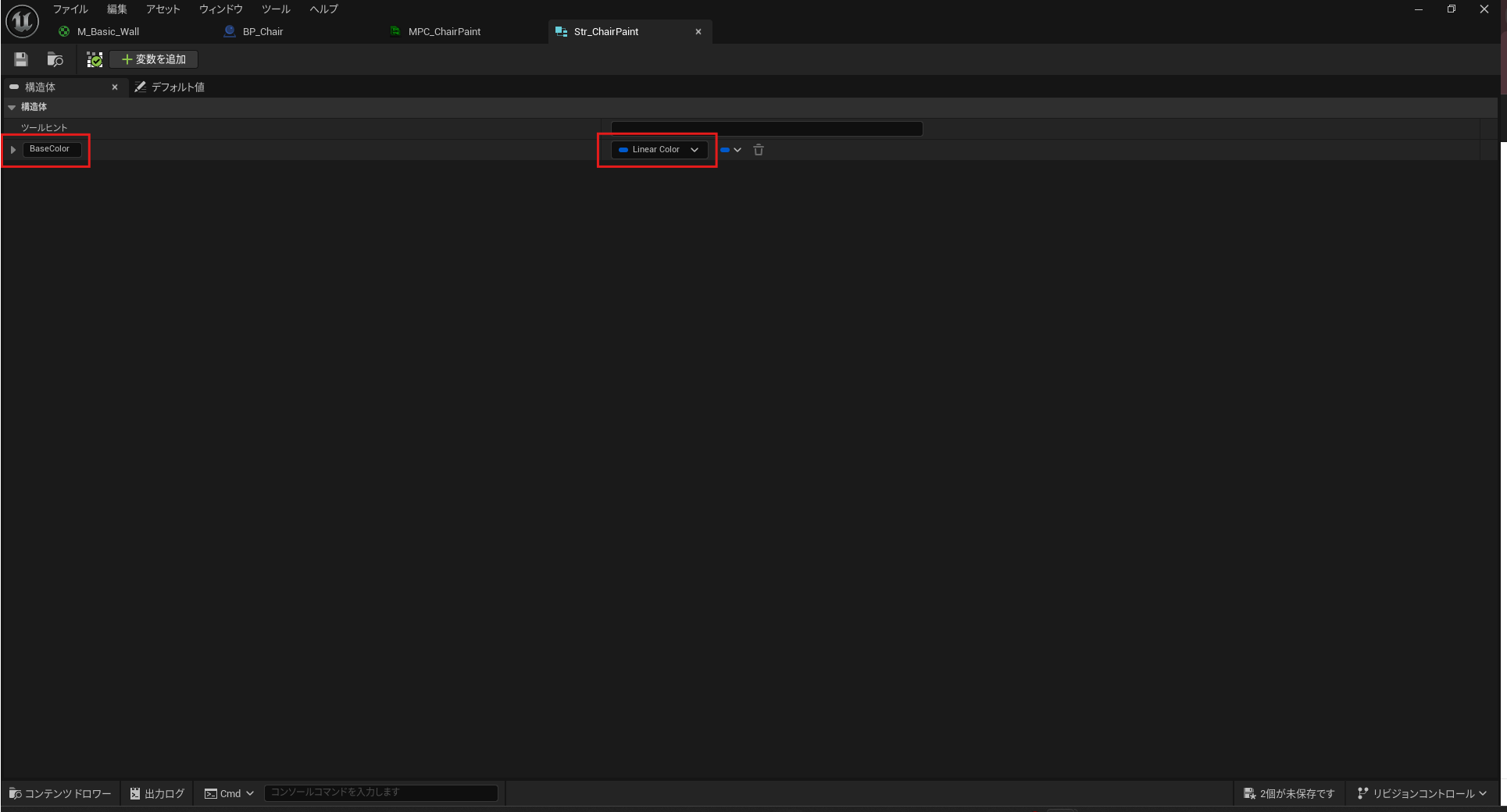The width and height of the screenshot is (1507, 812).
Task: Collapse the 構造体 category section
Action: 12,107
